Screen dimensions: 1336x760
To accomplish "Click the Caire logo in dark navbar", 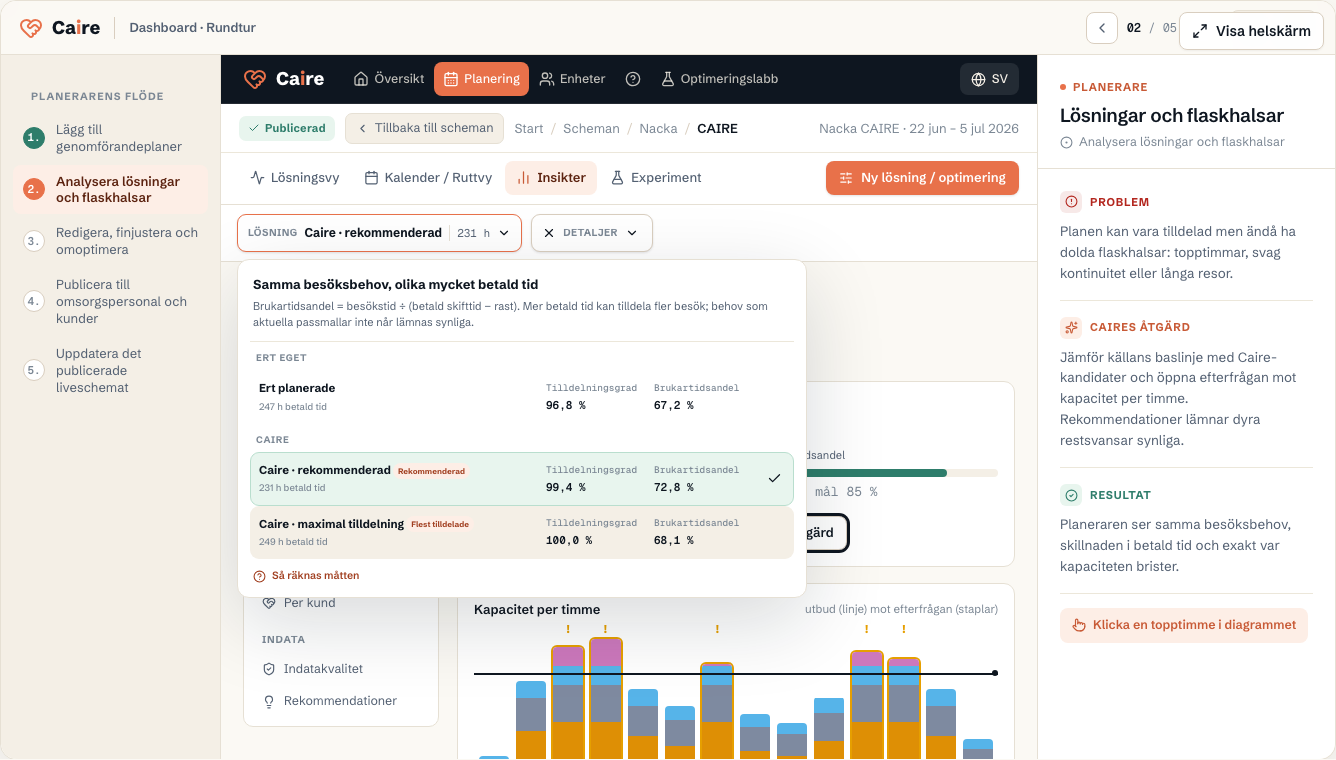I will 284,79.
